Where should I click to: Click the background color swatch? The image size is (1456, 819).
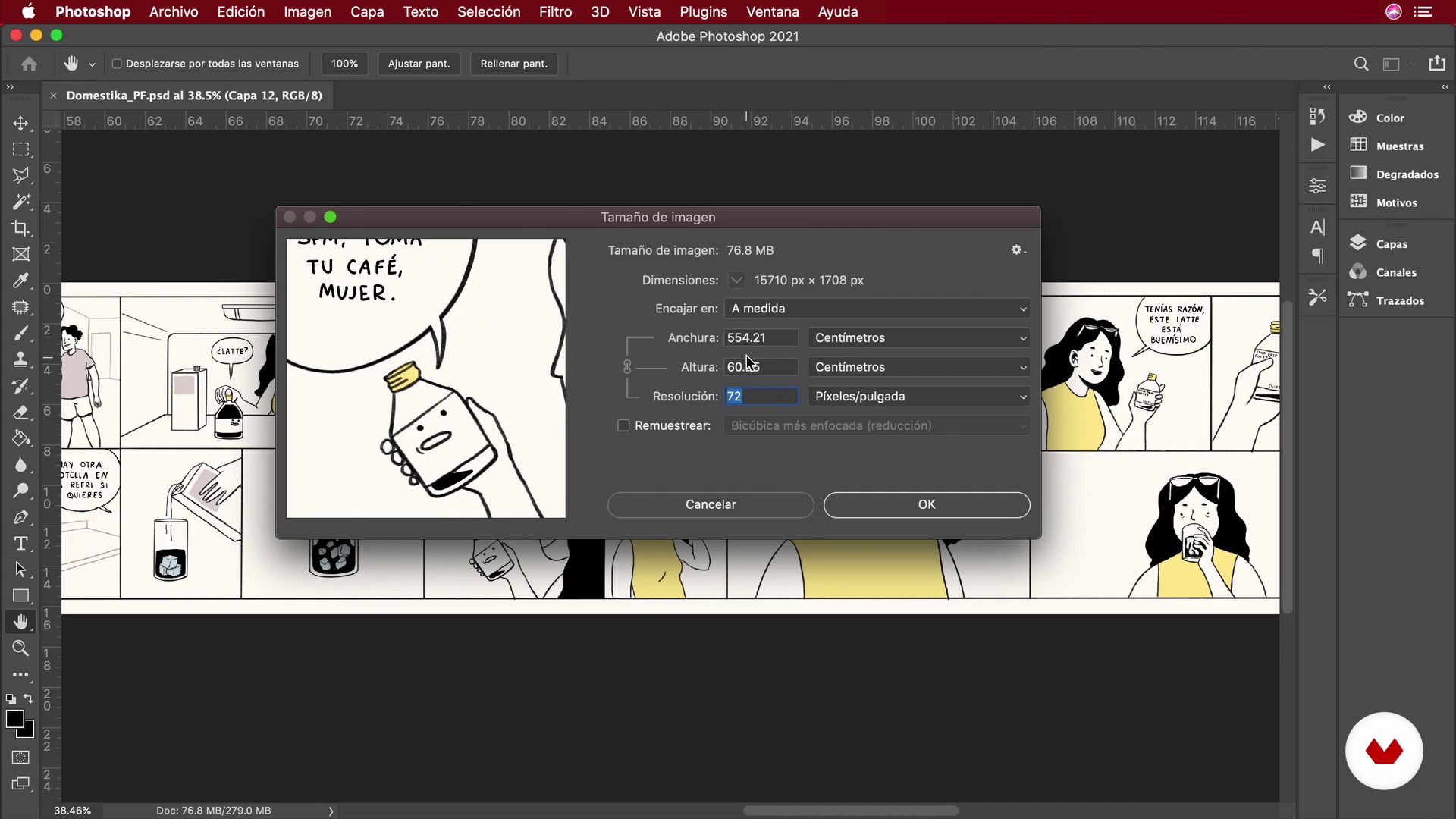(29, 732)
